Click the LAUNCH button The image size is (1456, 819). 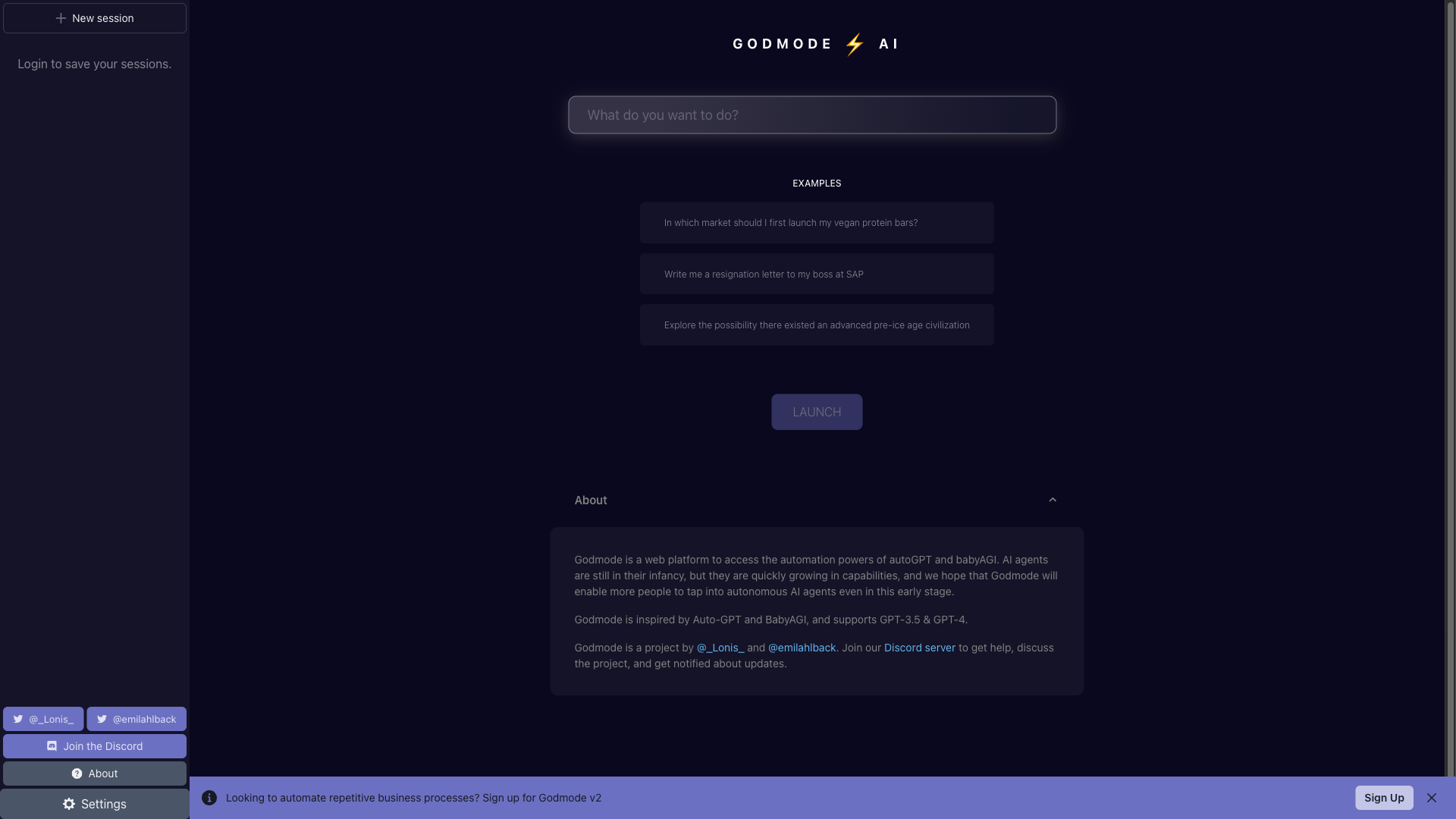817,411
